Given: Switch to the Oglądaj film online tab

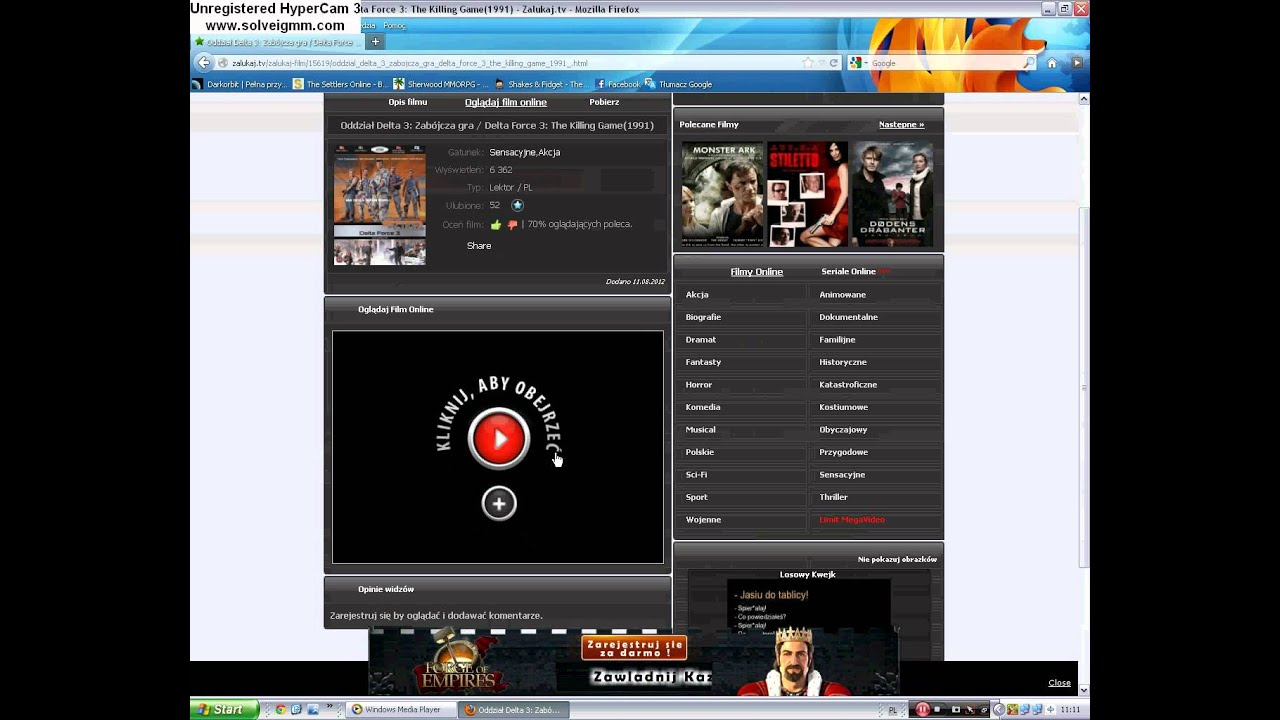Looking at the screenshot, I should [506, 102].
